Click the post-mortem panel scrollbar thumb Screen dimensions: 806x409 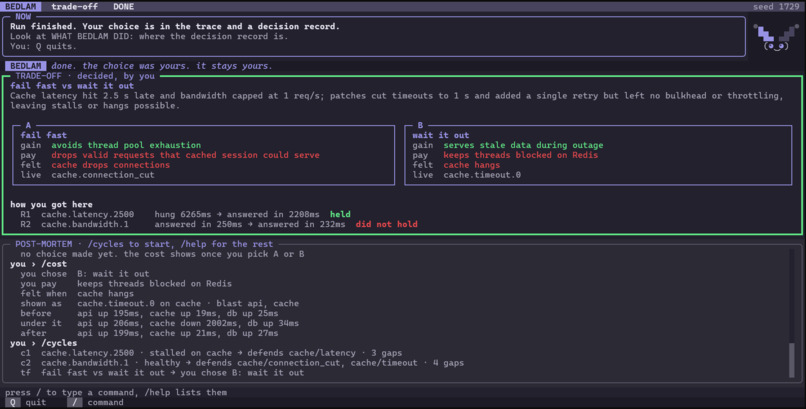click(792, 360)
